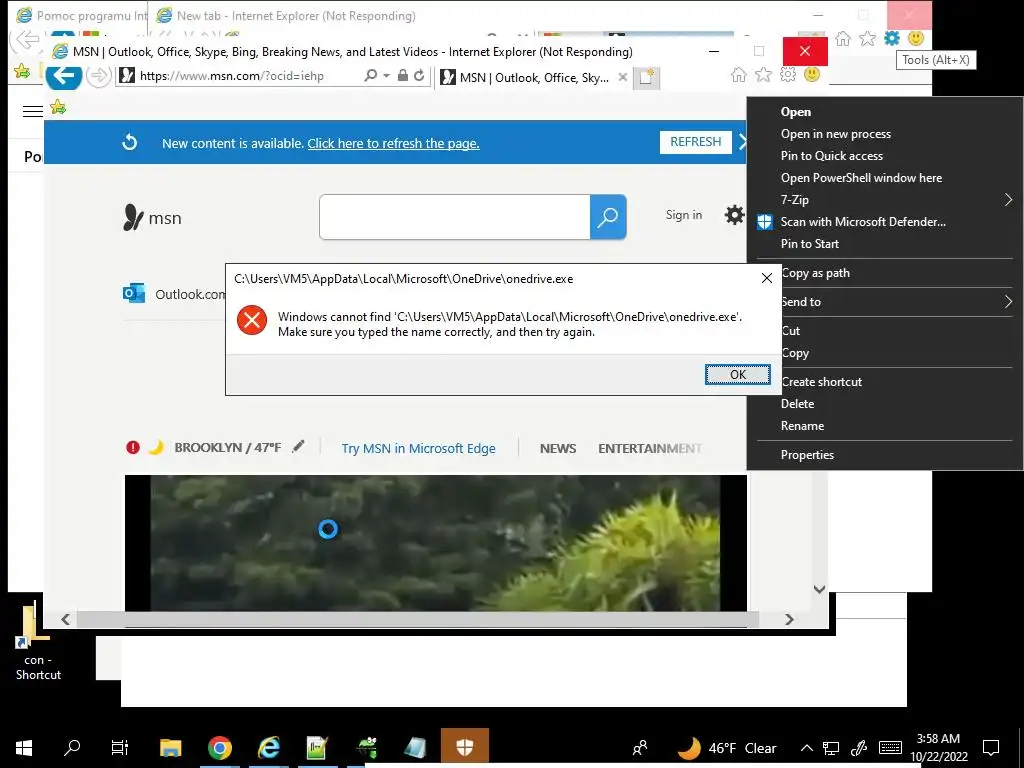Click the blue Tools gear in back window
This screenshot has width=1024, height=768.
pos(891,39)
